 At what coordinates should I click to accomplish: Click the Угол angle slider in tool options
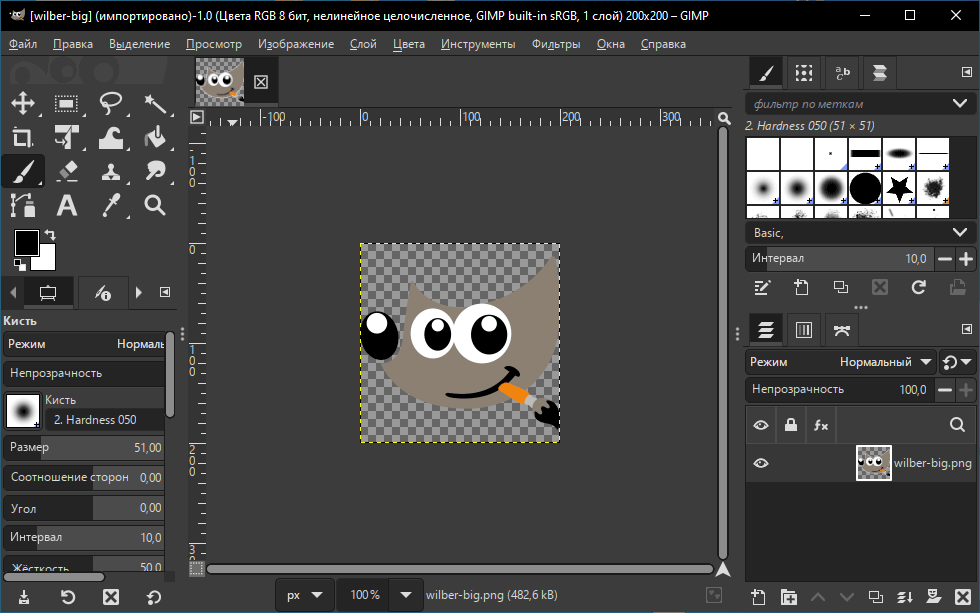(x=84, y=508)
